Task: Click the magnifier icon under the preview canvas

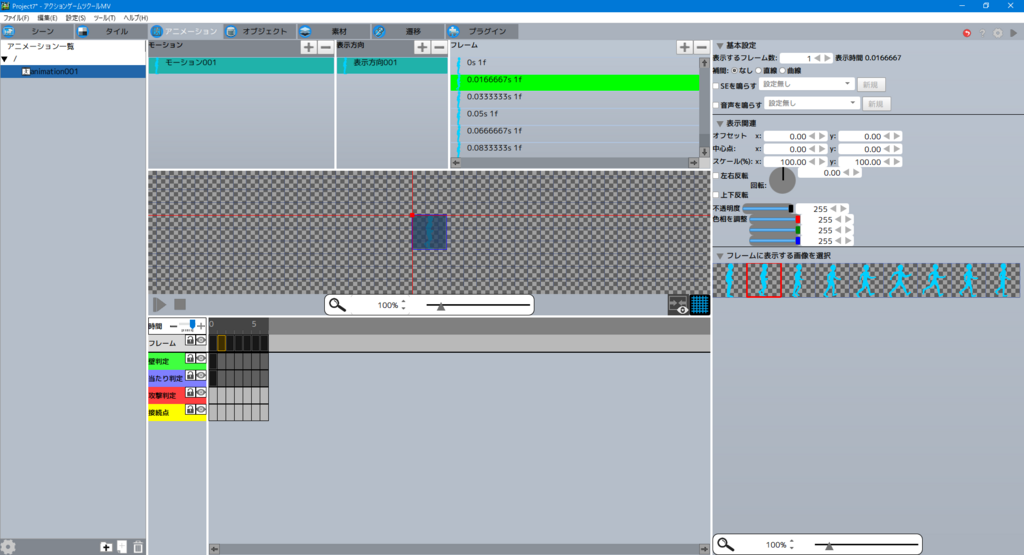Action: [337, 305]
